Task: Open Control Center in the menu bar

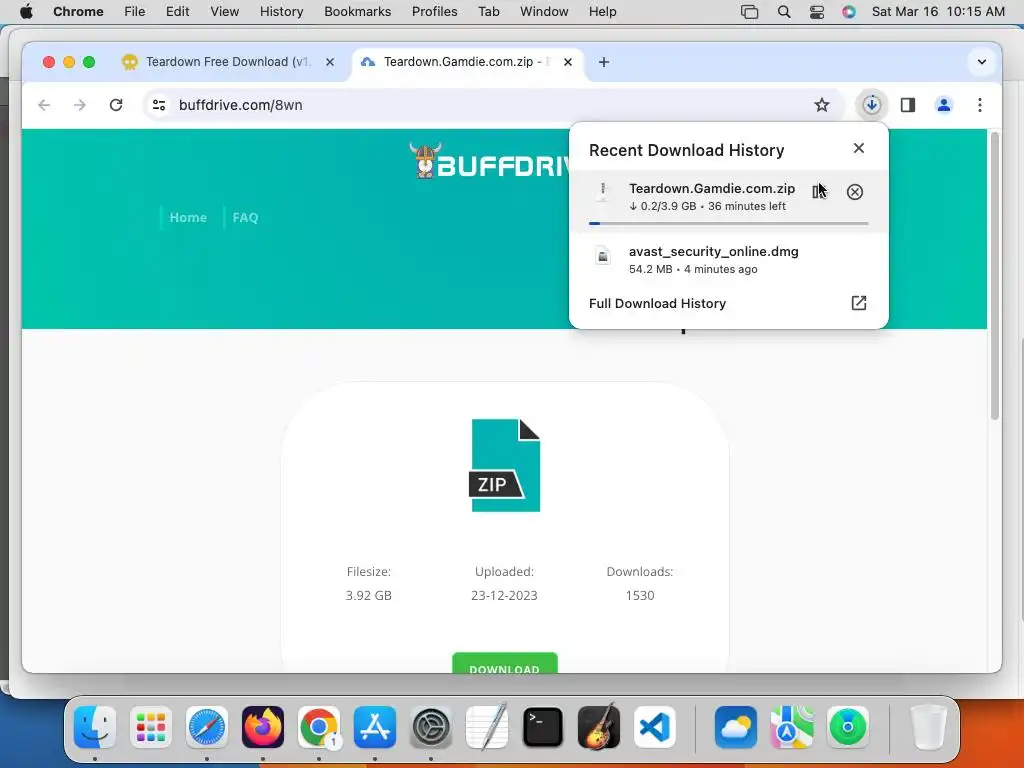Action: click(x=816, y=12)
